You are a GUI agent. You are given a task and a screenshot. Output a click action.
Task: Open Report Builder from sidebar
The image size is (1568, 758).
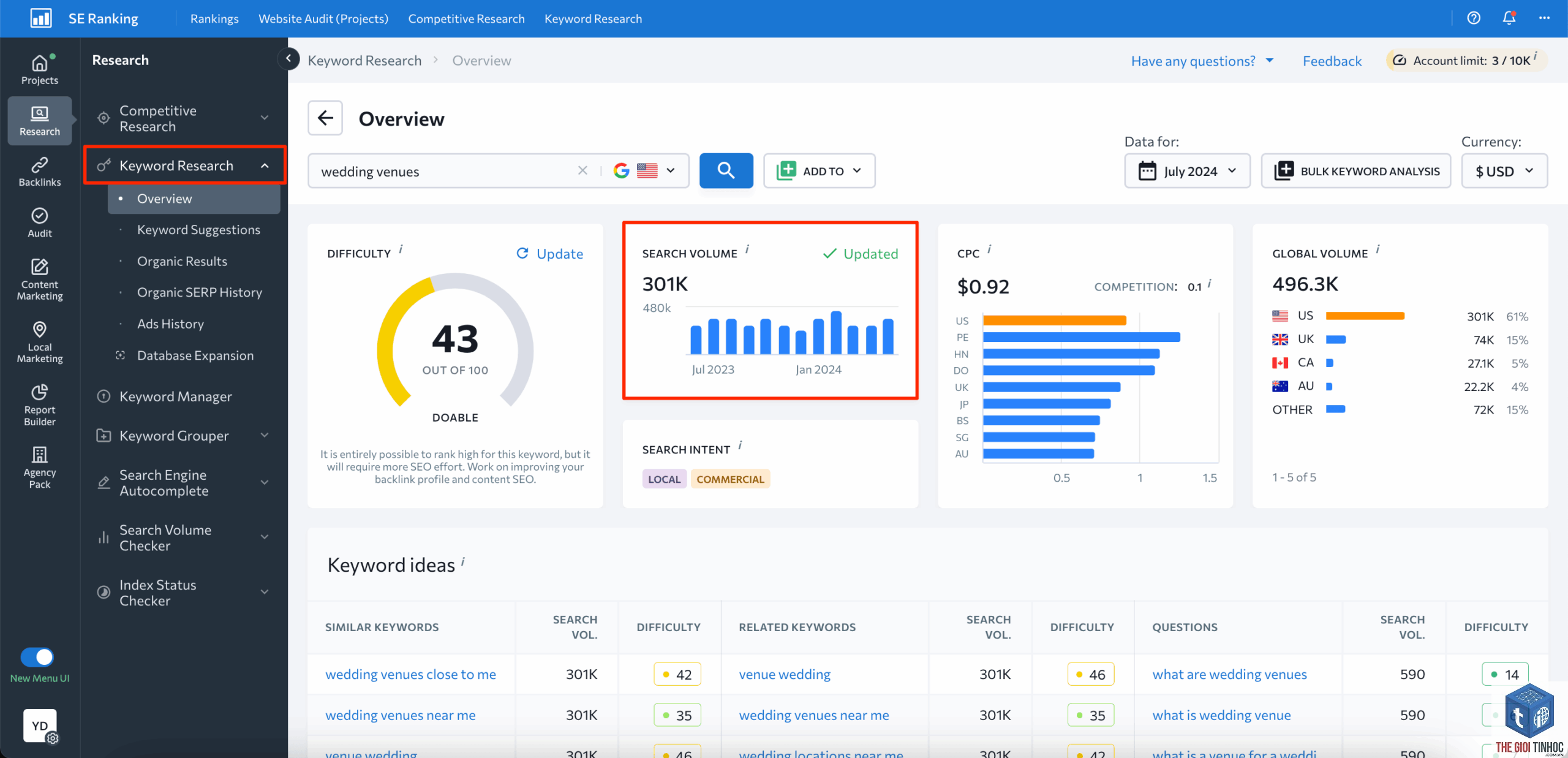point(40,405)
